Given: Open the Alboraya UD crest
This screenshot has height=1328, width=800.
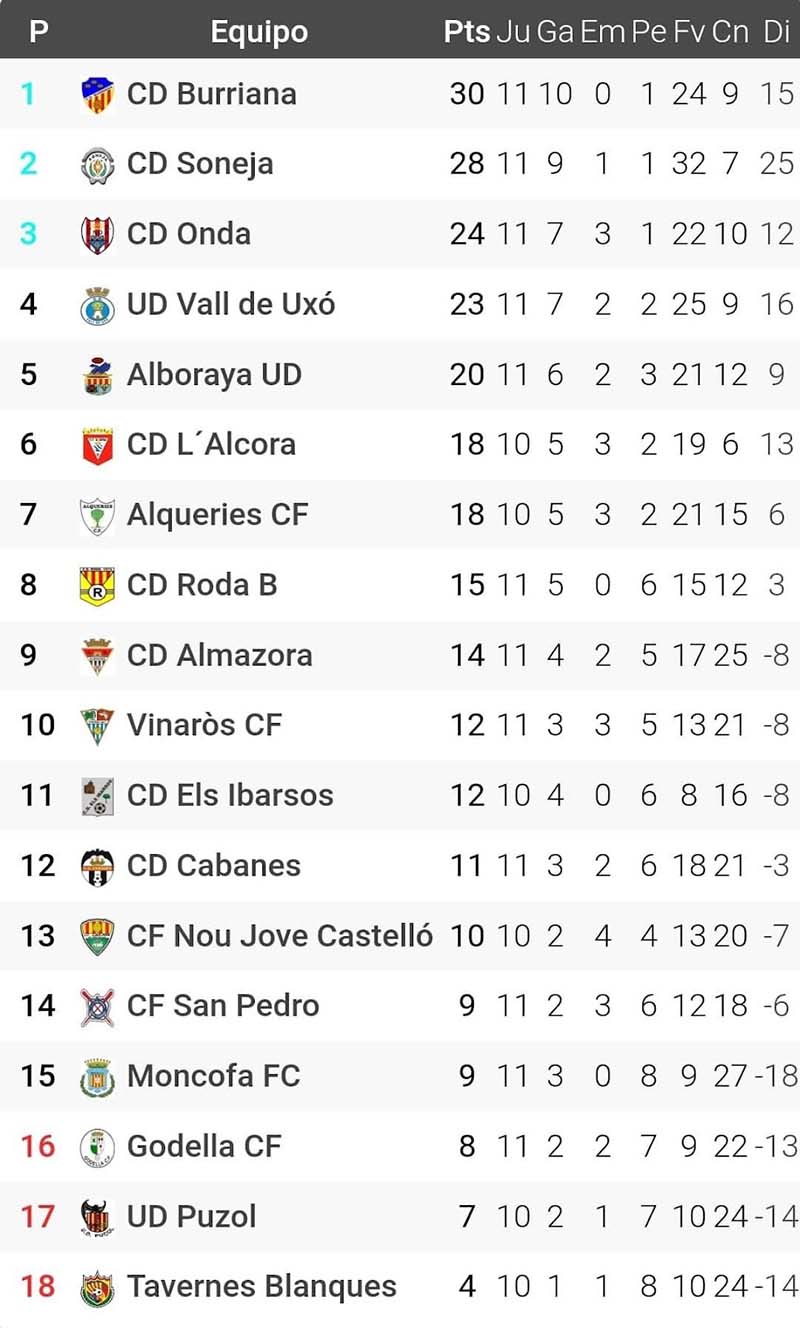Looking at the screenshot, I should coord(97,375).
